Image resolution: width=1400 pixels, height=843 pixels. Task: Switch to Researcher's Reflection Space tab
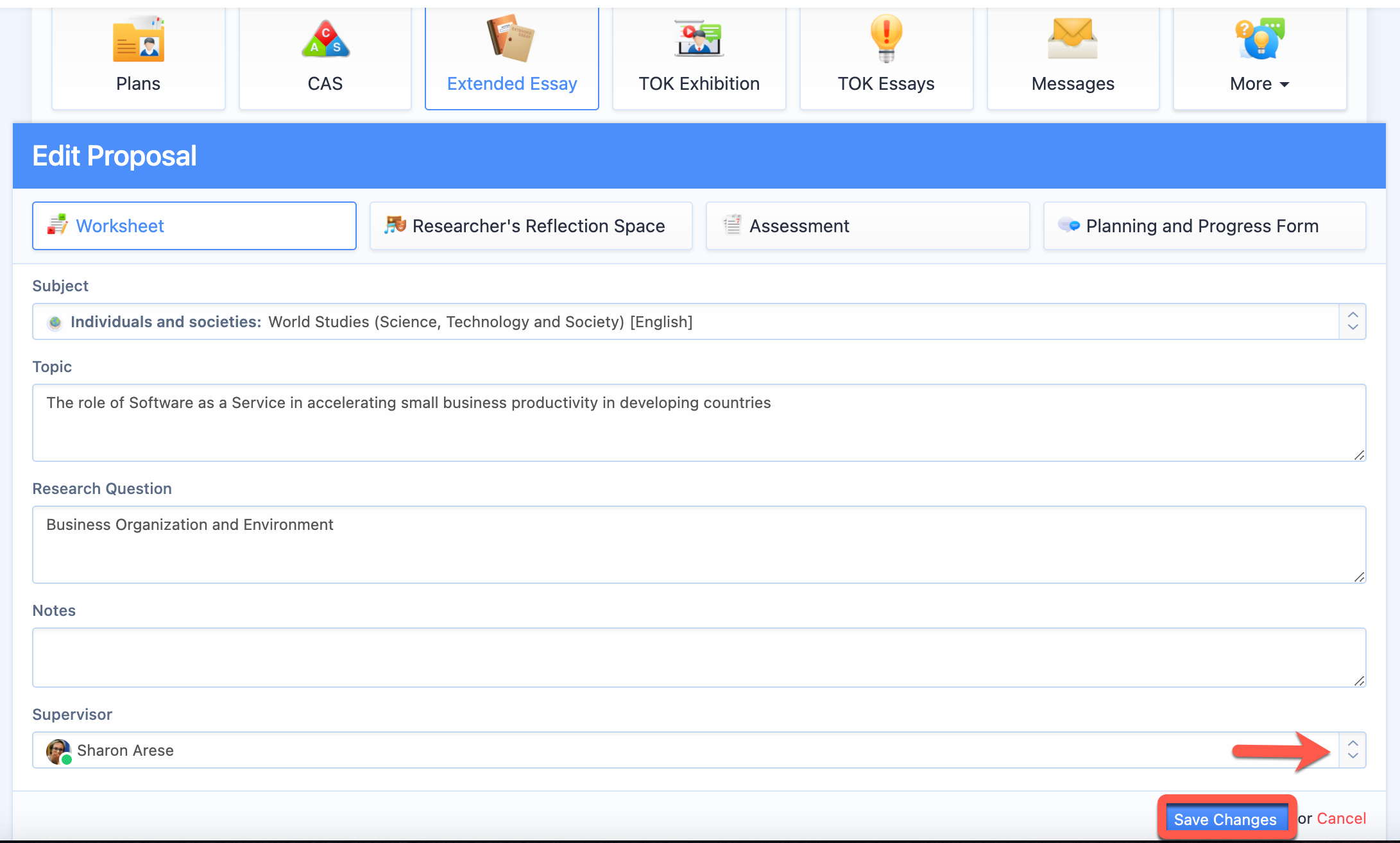(x=531, y=226)
